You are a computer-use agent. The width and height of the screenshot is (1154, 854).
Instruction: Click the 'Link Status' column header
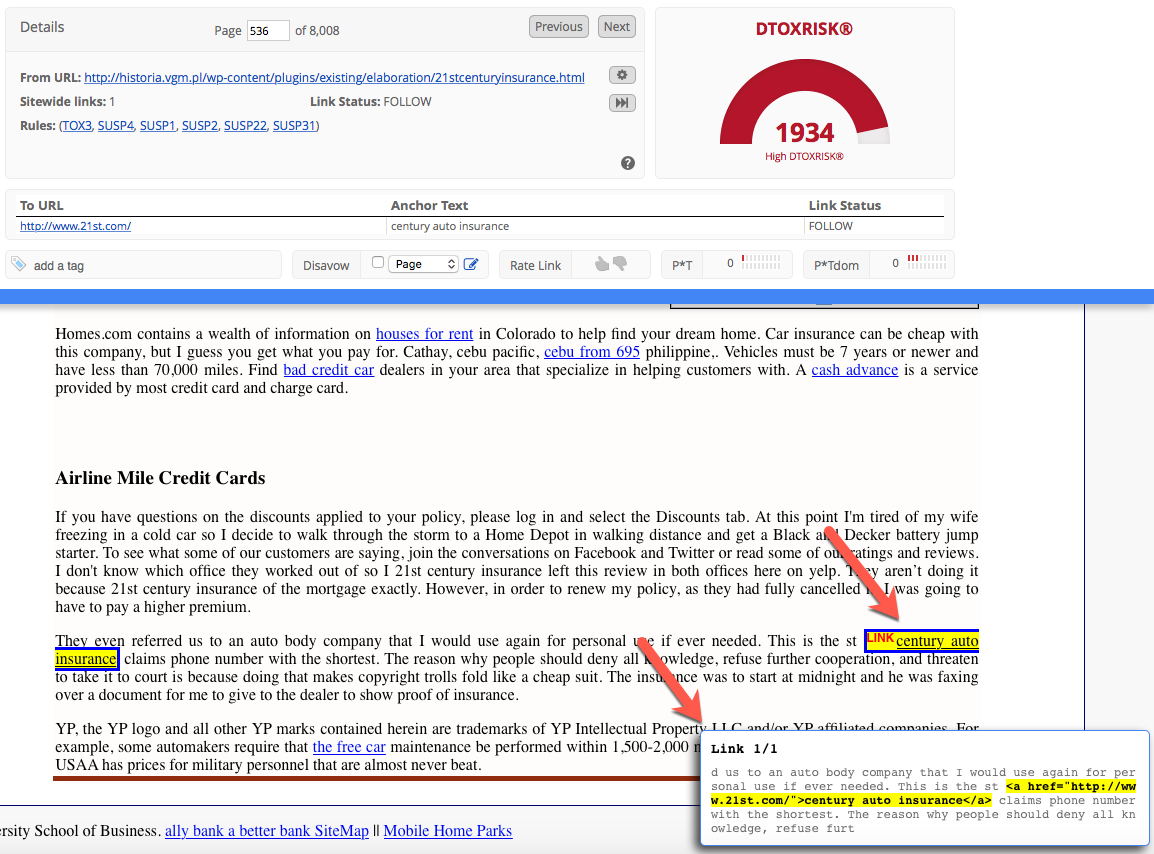point(845,205)
